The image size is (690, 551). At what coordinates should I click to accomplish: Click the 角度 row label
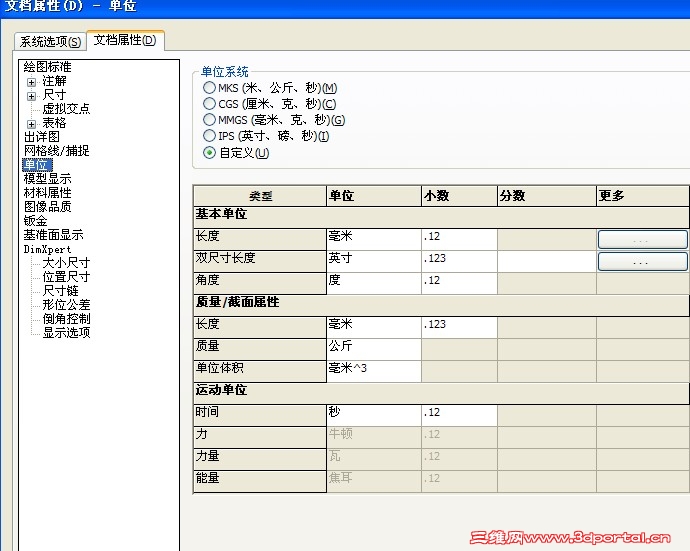point(260,283)
